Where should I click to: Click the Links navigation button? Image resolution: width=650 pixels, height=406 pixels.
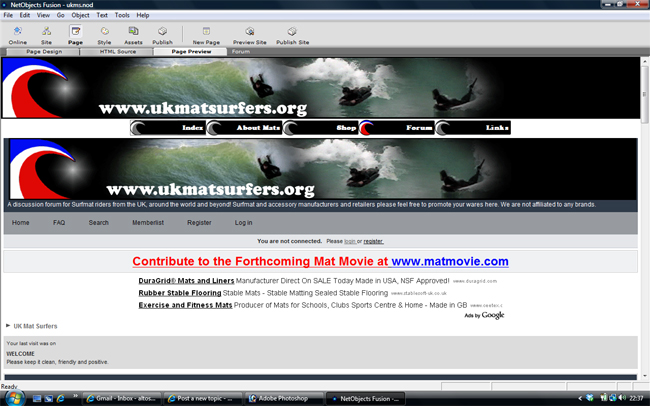pos(473,128)
